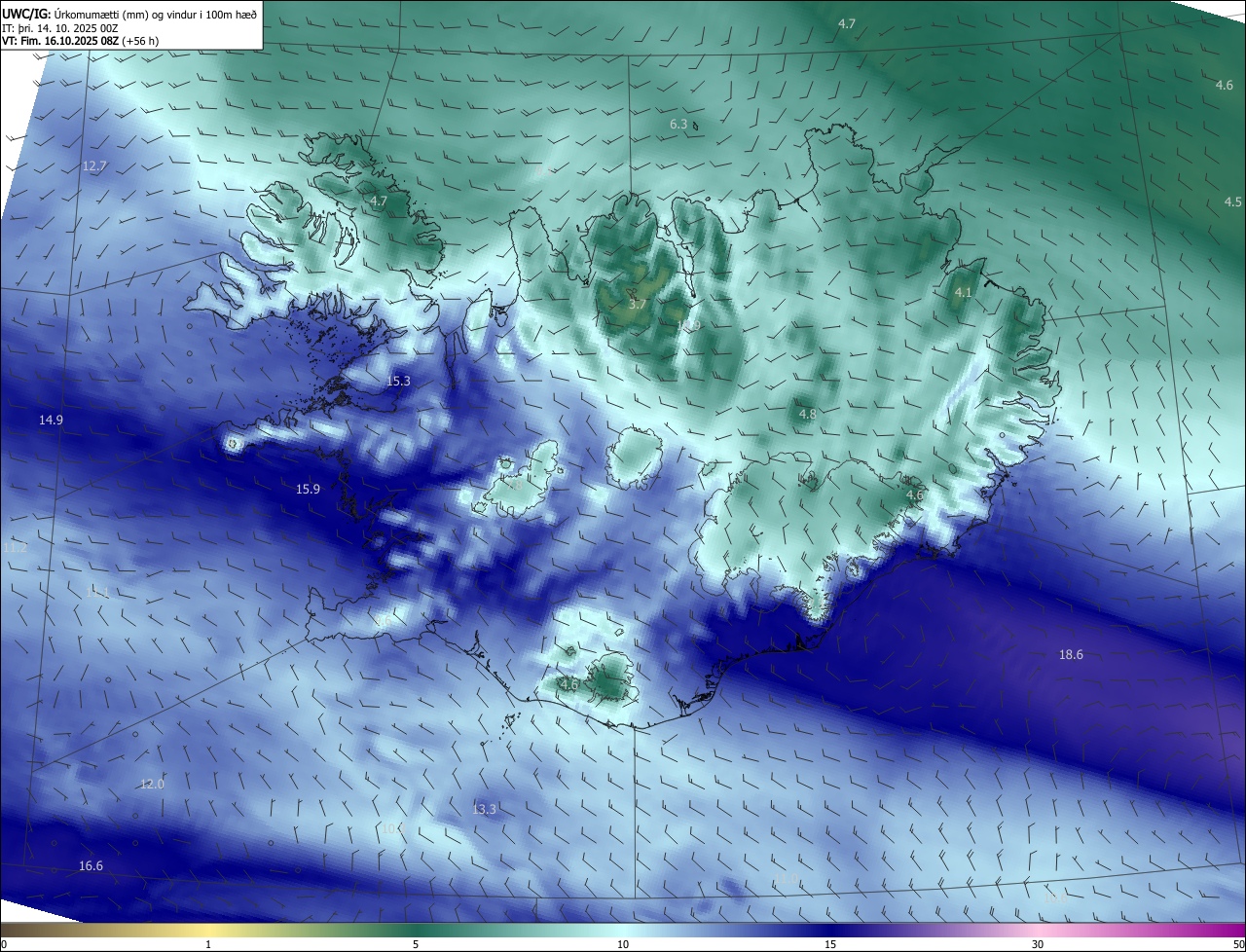Click the 6.3 value north of Iceland
The width and height of the screenshot is (1246, 952).
coord(678,124)
